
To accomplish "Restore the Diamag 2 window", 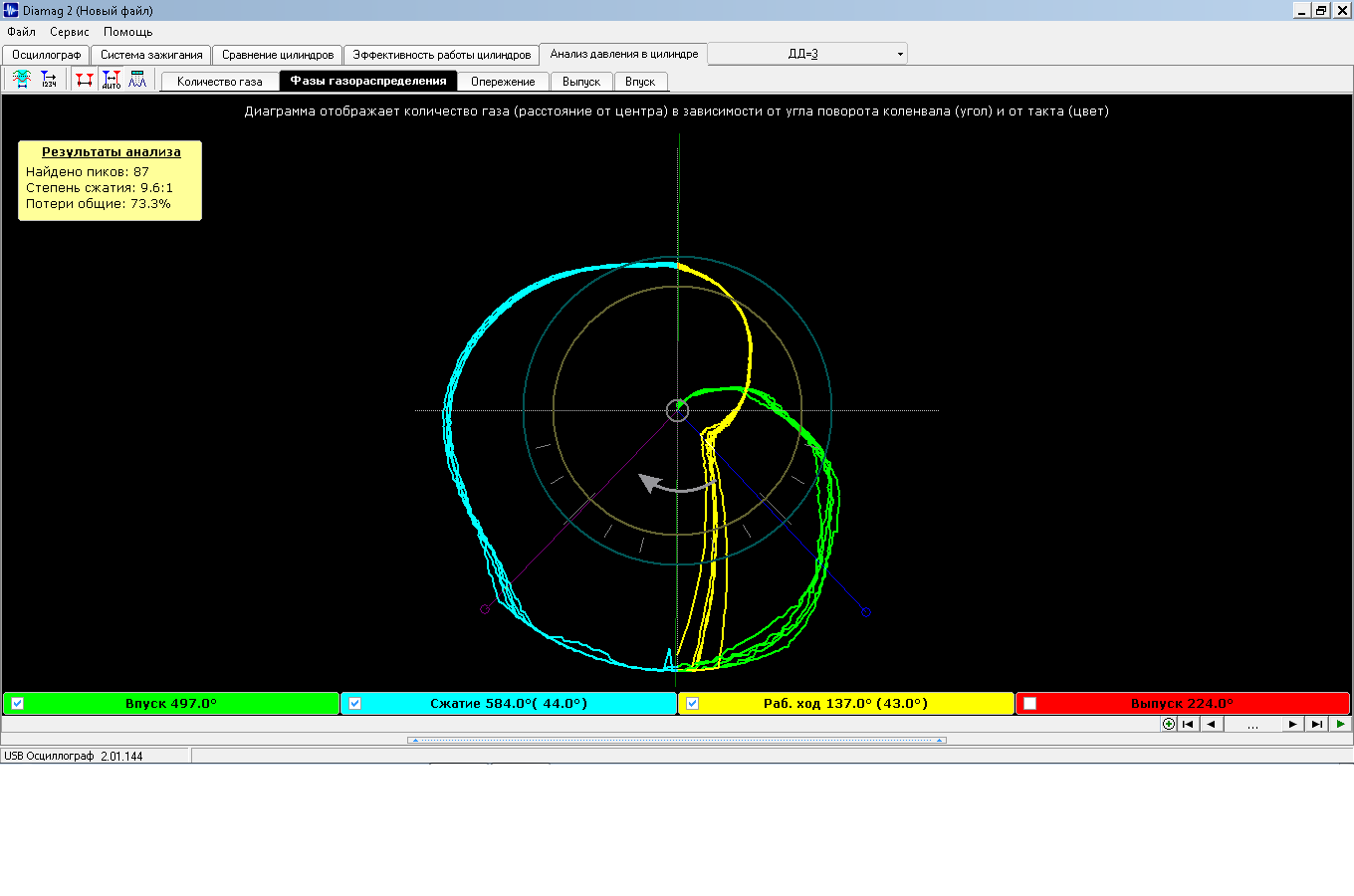I will pyautogui.click(x=1320, y=10).
